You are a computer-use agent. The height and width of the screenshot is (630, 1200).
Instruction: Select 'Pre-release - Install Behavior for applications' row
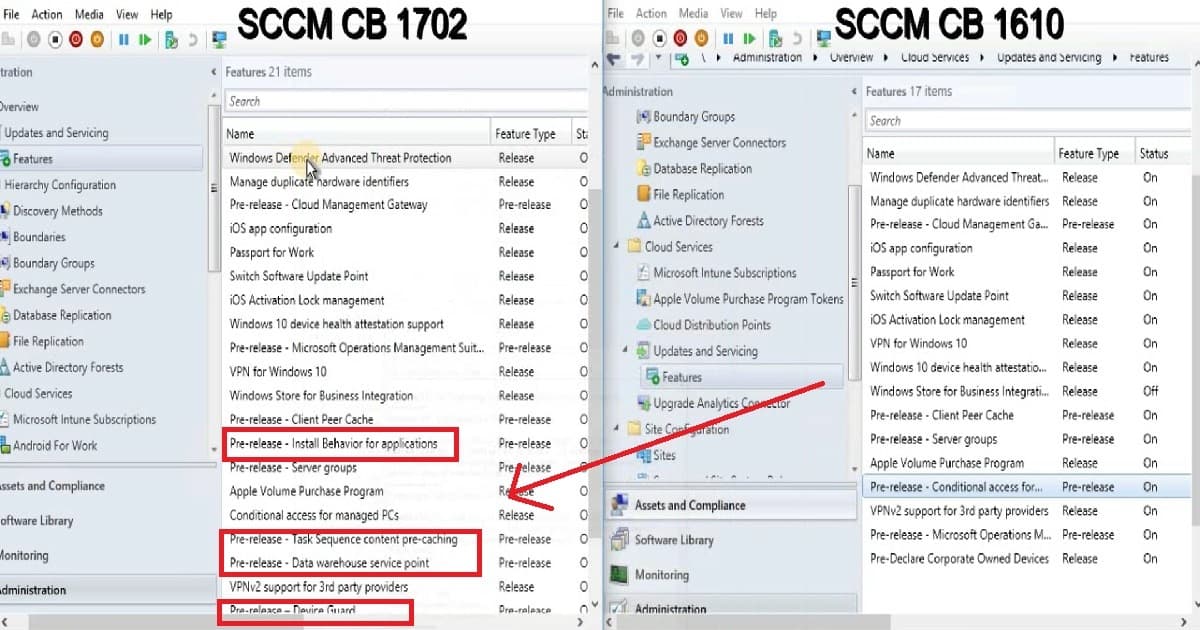pyautogui.click(x=405, y=443)
